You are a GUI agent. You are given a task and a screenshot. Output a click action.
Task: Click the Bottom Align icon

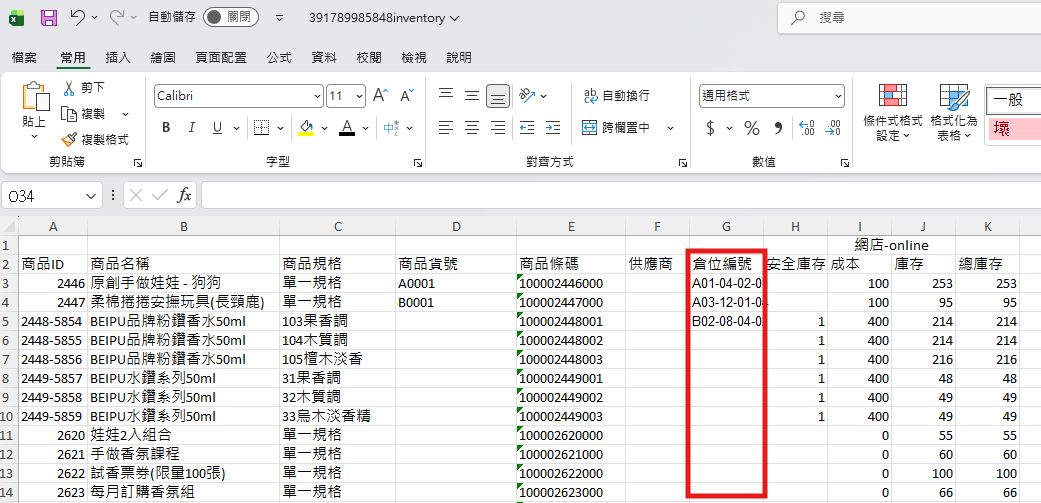click(x=497, y=96)
